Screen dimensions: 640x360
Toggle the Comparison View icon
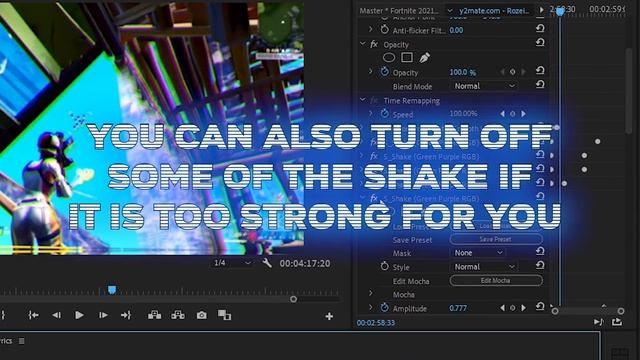224,315
